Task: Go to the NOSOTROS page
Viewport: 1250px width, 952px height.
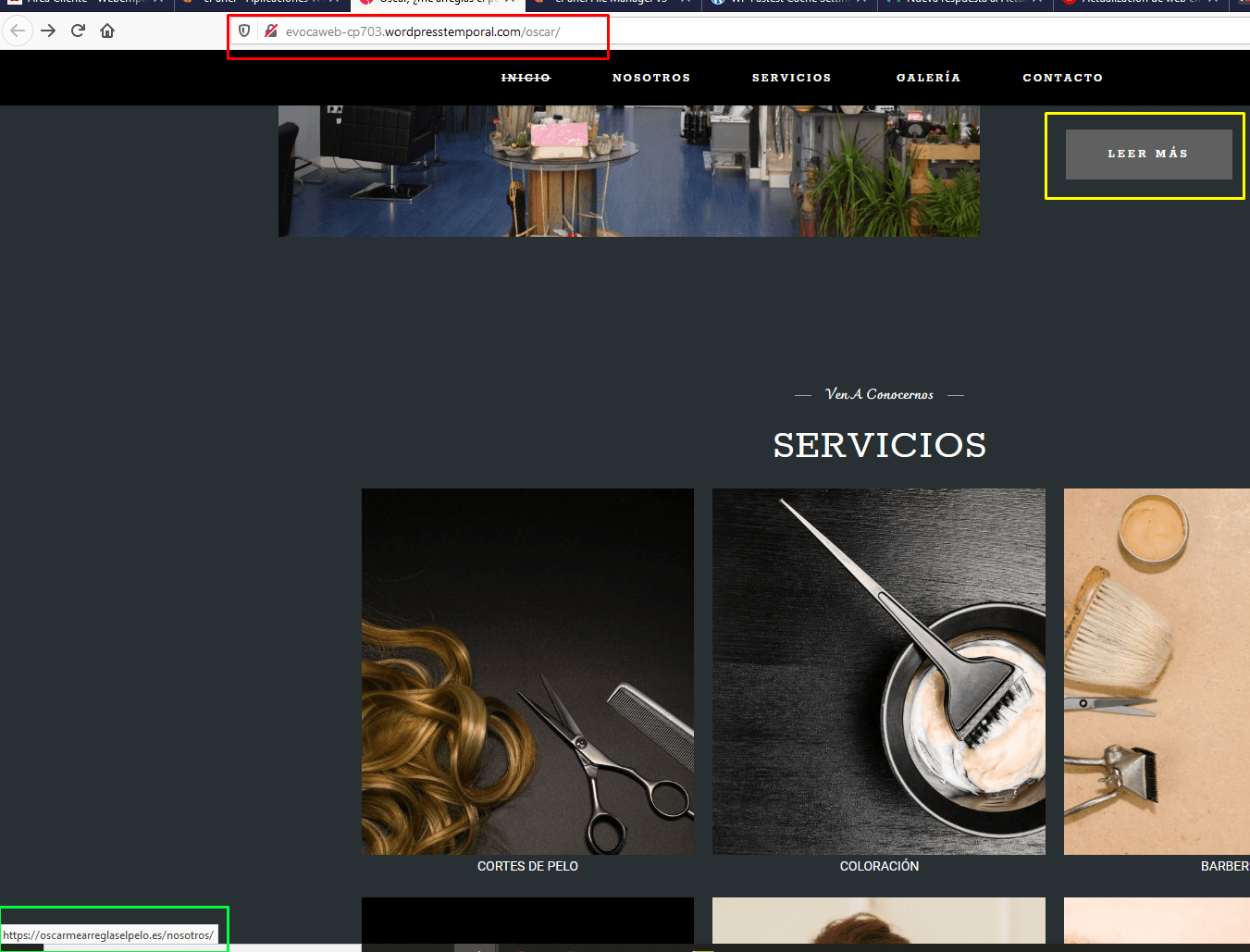Action: (x=651, y=78)
